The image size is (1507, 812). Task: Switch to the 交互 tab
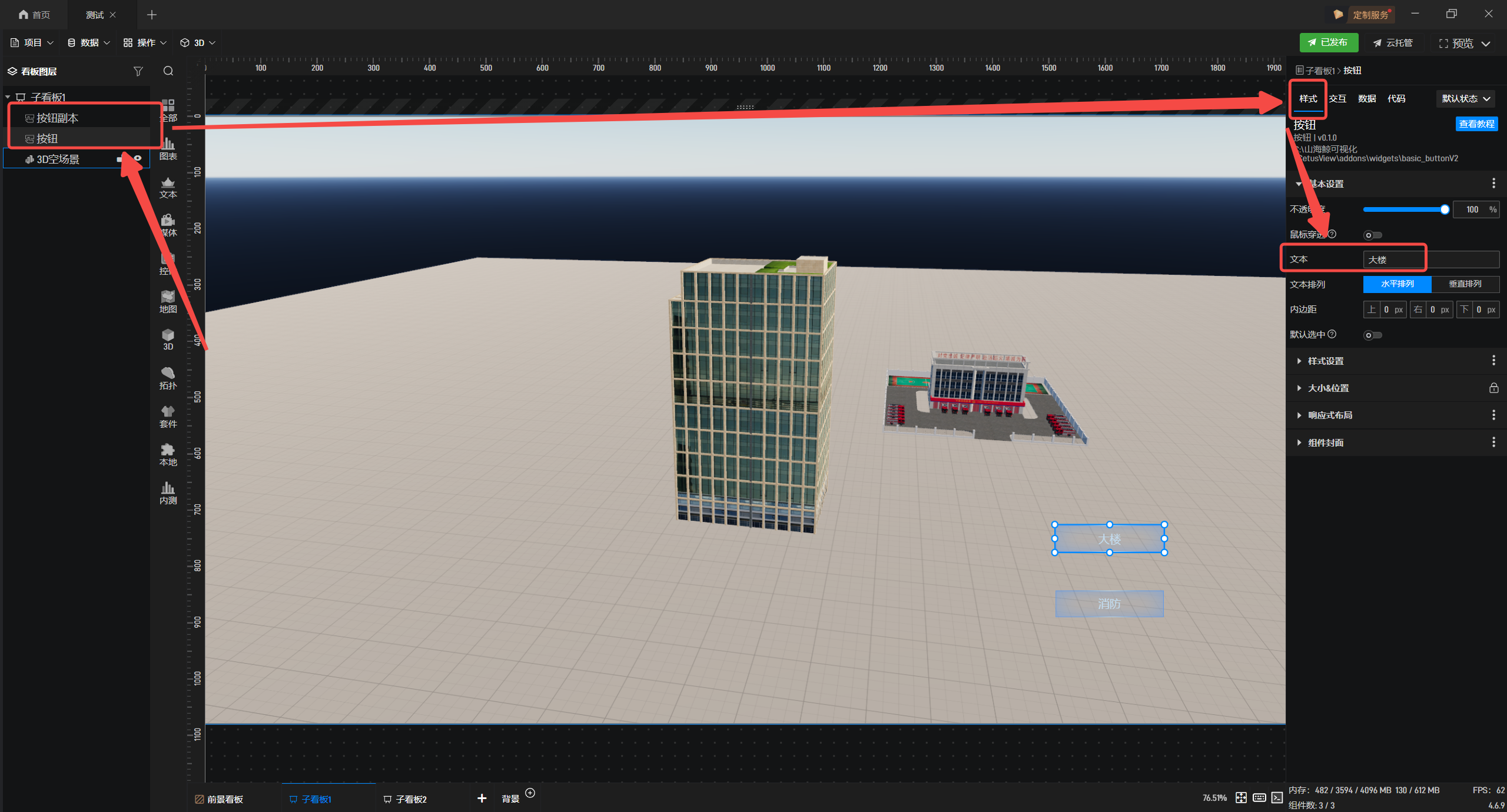pyautogui.click(x=1337, y=99)
